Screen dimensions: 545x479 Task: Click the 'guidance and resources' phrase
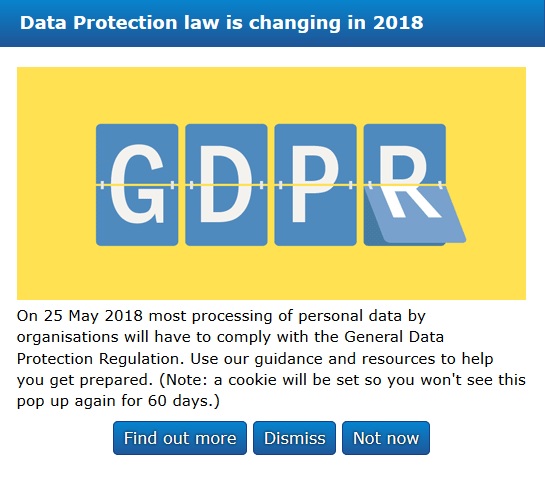point(344,359)
